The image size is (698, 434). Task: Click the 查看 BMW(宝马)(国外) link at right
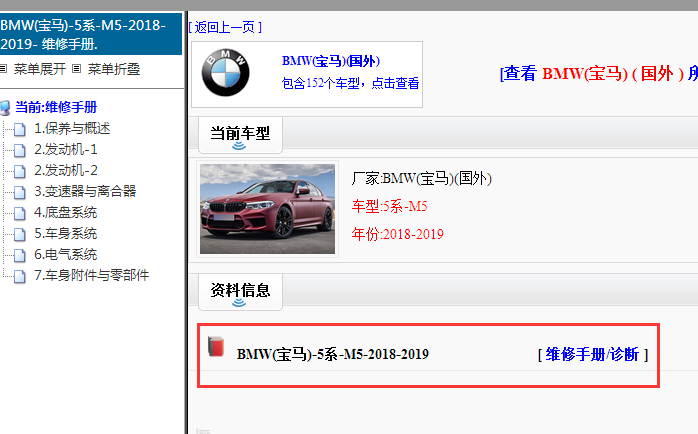click(598, 73)
